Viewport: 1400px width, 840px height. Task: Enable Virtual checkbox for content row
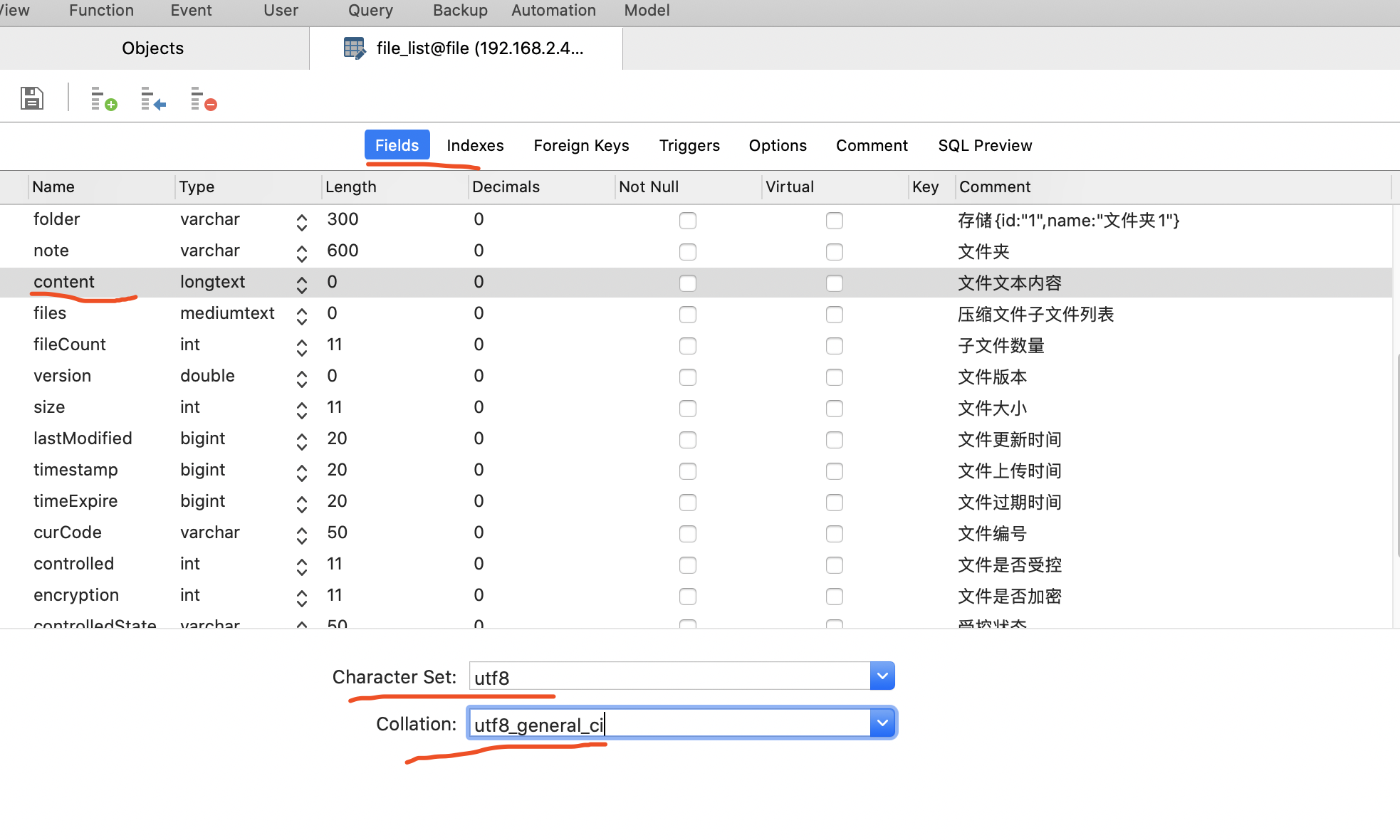(x=834, y=283)
